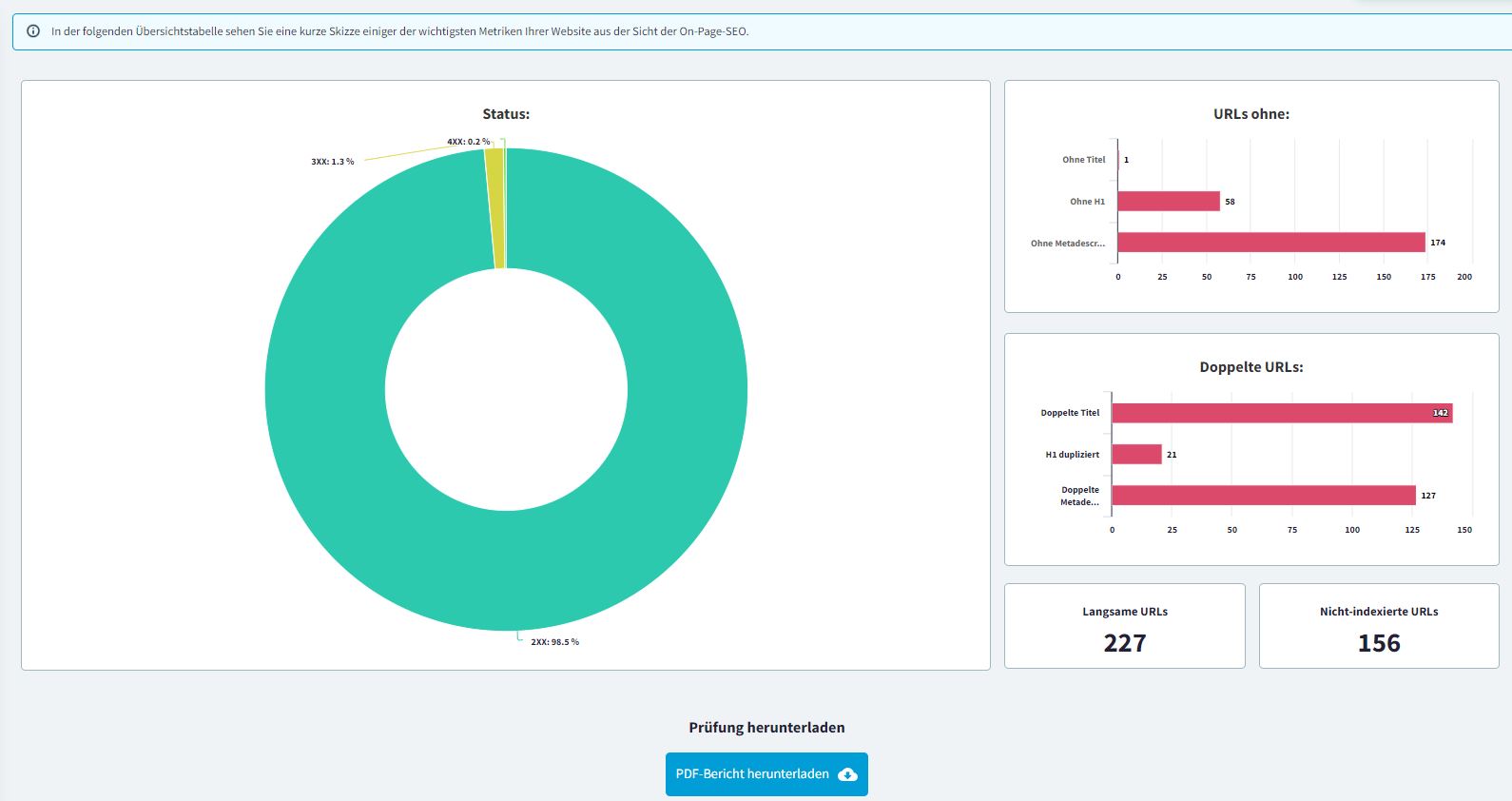Screen dimensions: 1512x801
Task: Click the cloud download icon on PDF button
Action: coord(847,774)
